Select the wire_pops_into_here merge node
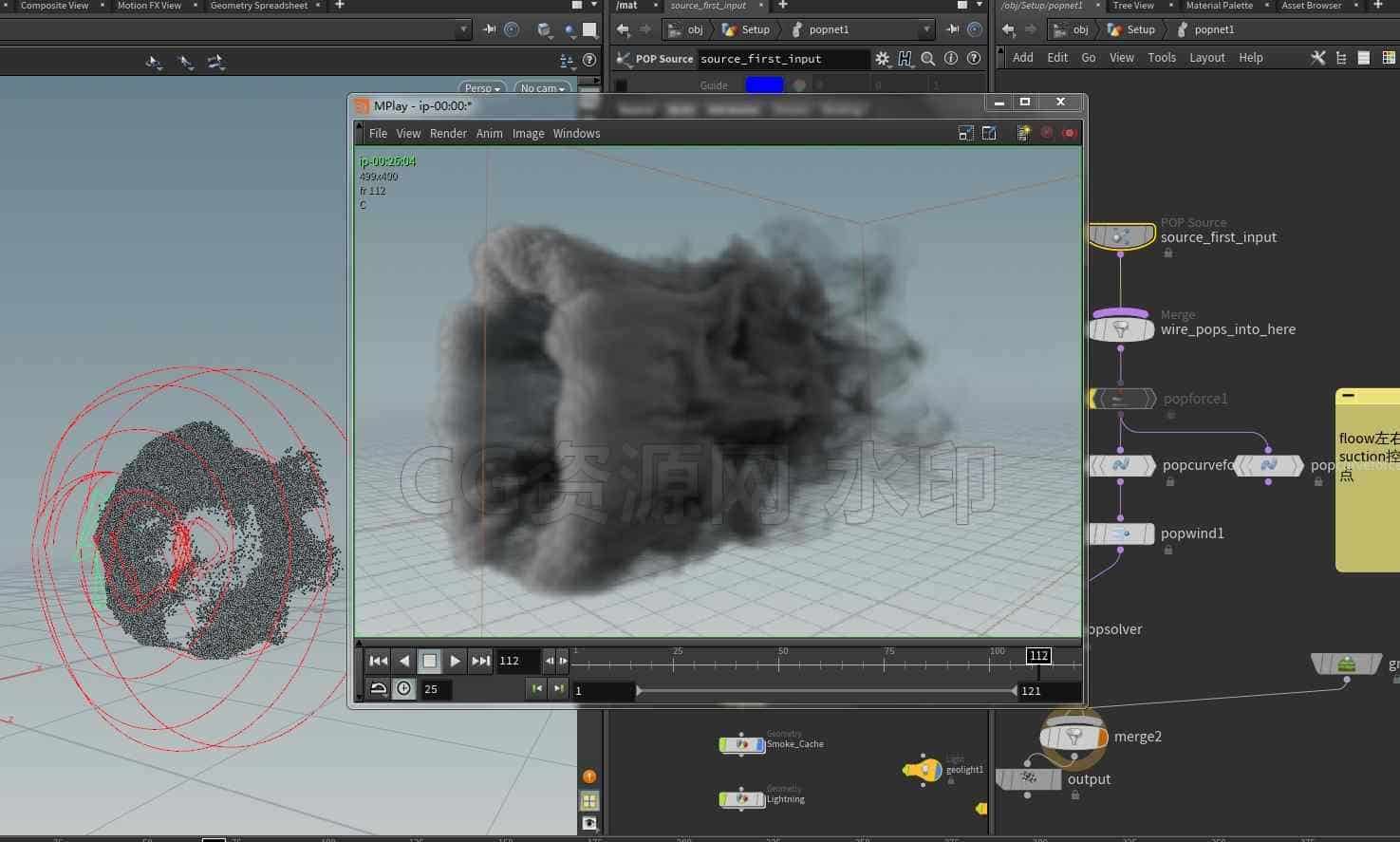 [x=1121, y=328]
